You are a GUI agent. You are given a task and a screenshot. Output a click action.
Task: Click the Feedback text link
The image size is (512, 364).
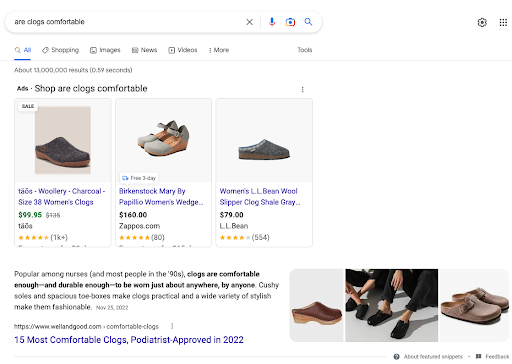tap(497, 357)
